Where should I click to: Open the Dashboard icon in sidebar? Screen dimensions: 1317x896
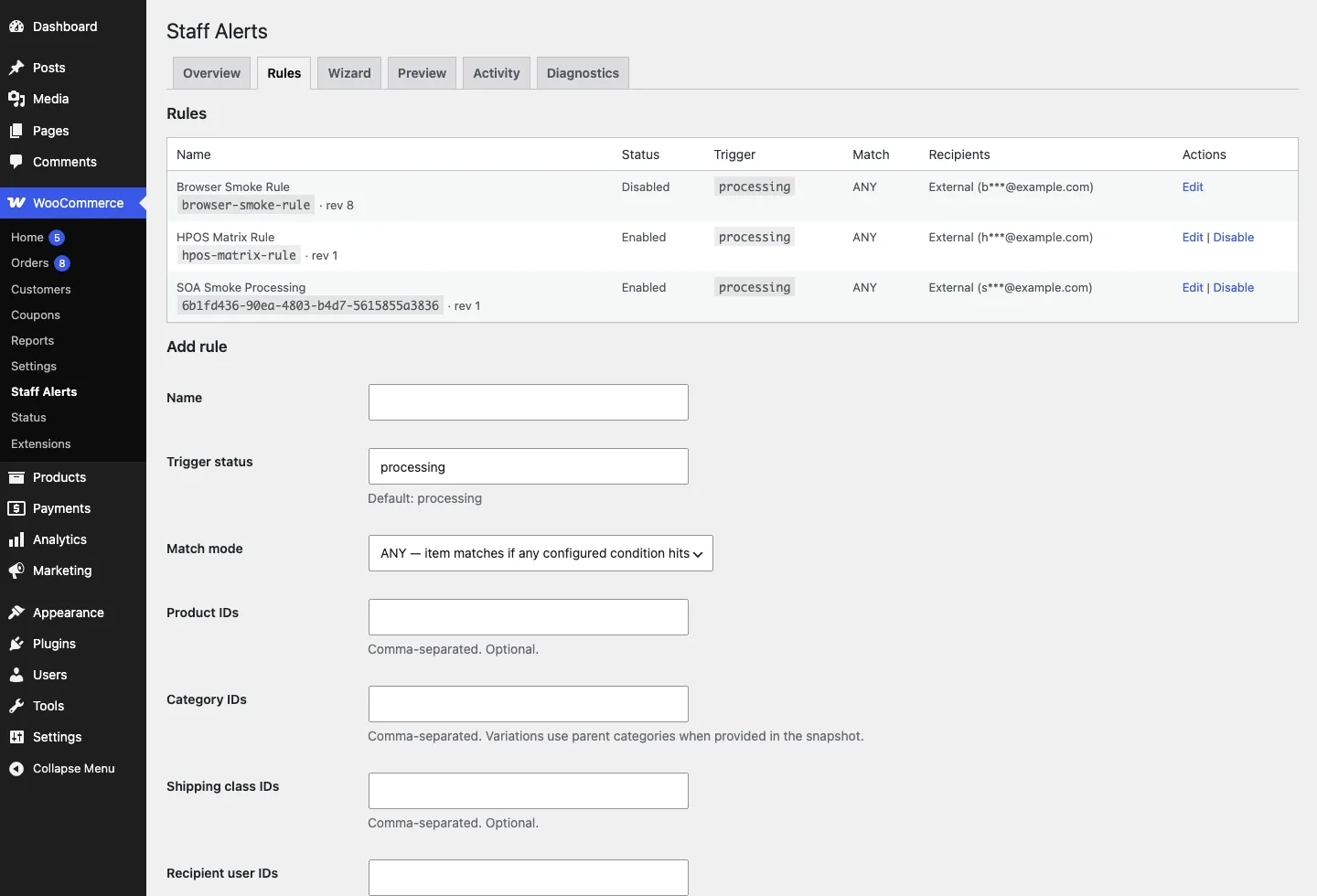(16, 27)
